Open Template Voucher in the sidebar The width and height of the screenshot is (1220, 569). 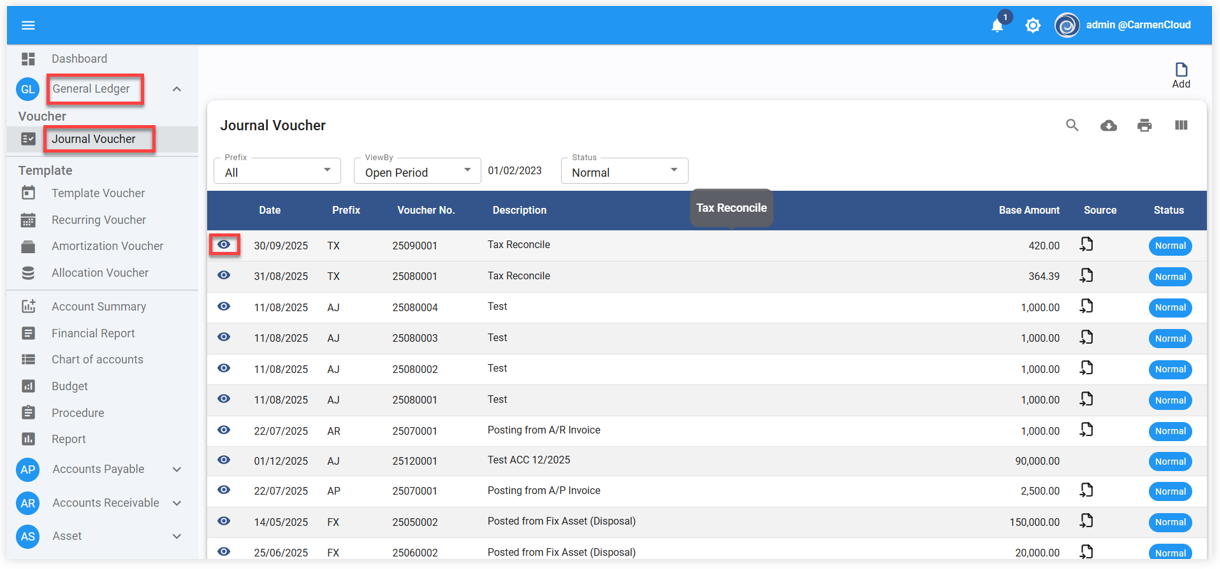pyautogui.click(x=98, y=193)
